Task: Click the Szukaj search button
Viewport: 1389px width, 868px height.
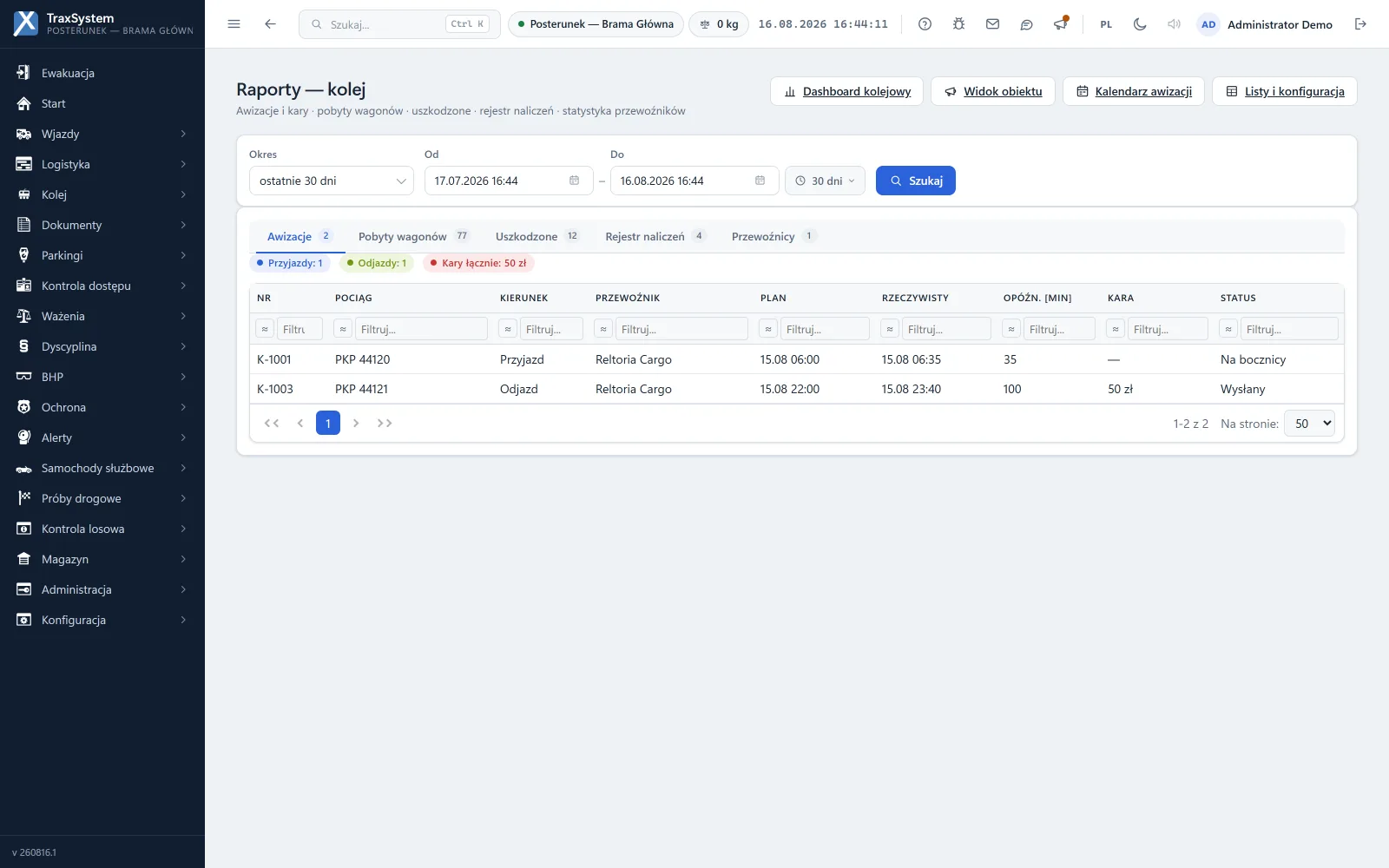Action: point(916,181)
